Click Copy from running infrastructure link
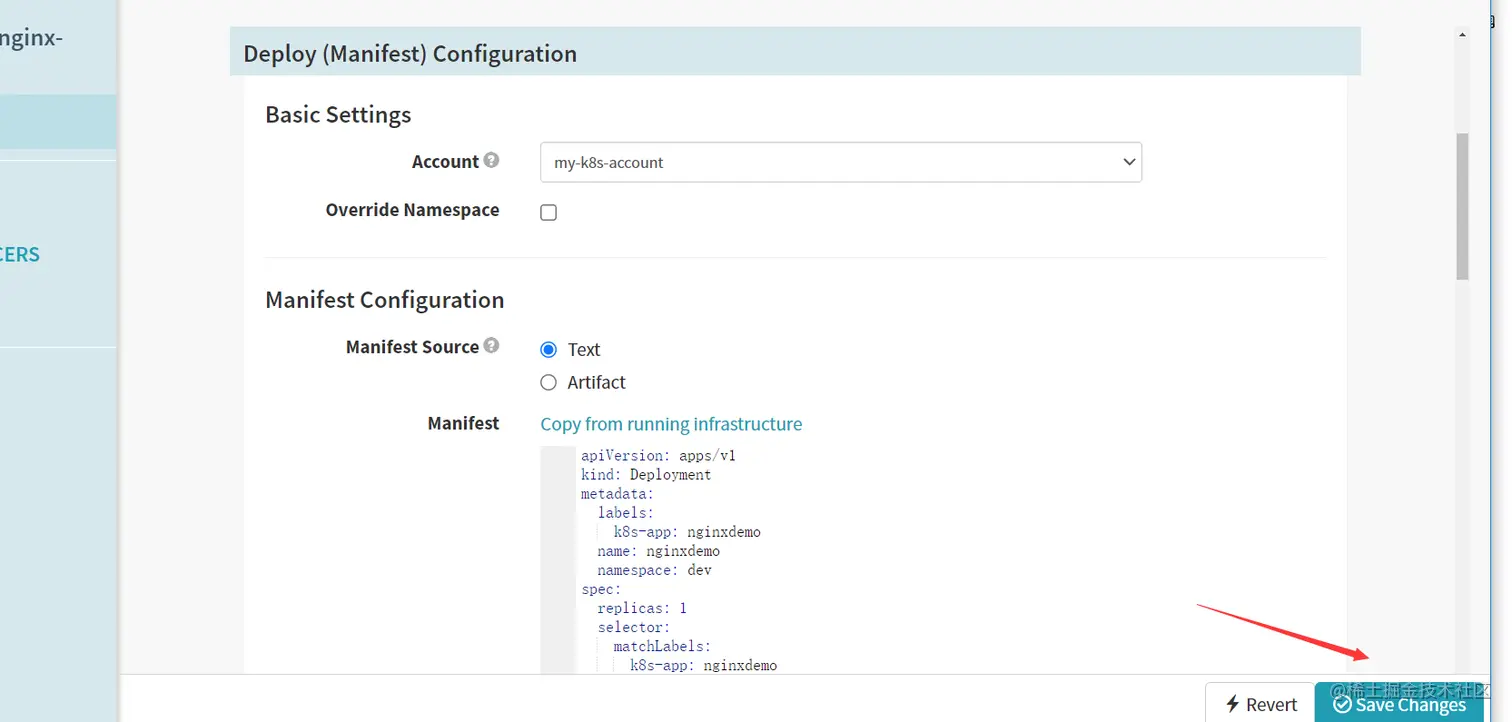Screen dimensions: 1512x722 click(x=671, y=424)
